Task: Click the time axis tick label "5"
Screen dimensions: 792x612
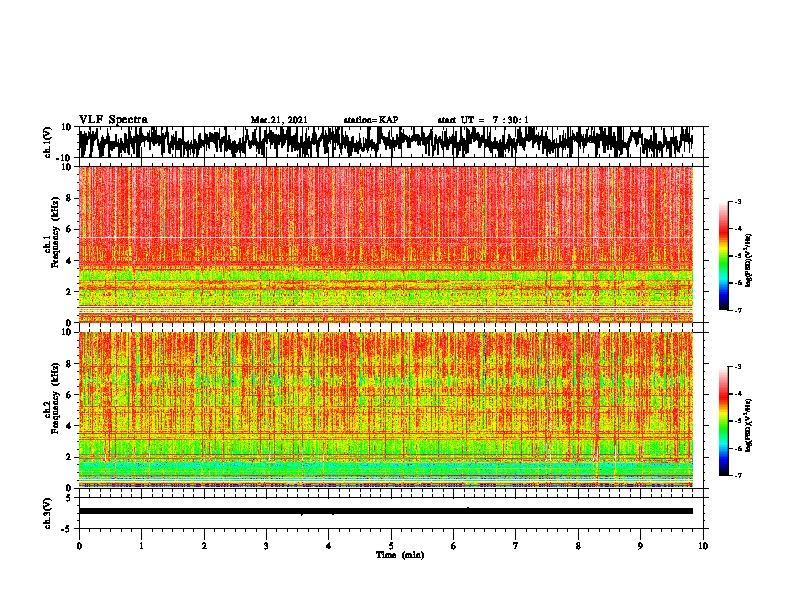Action: 391,546
